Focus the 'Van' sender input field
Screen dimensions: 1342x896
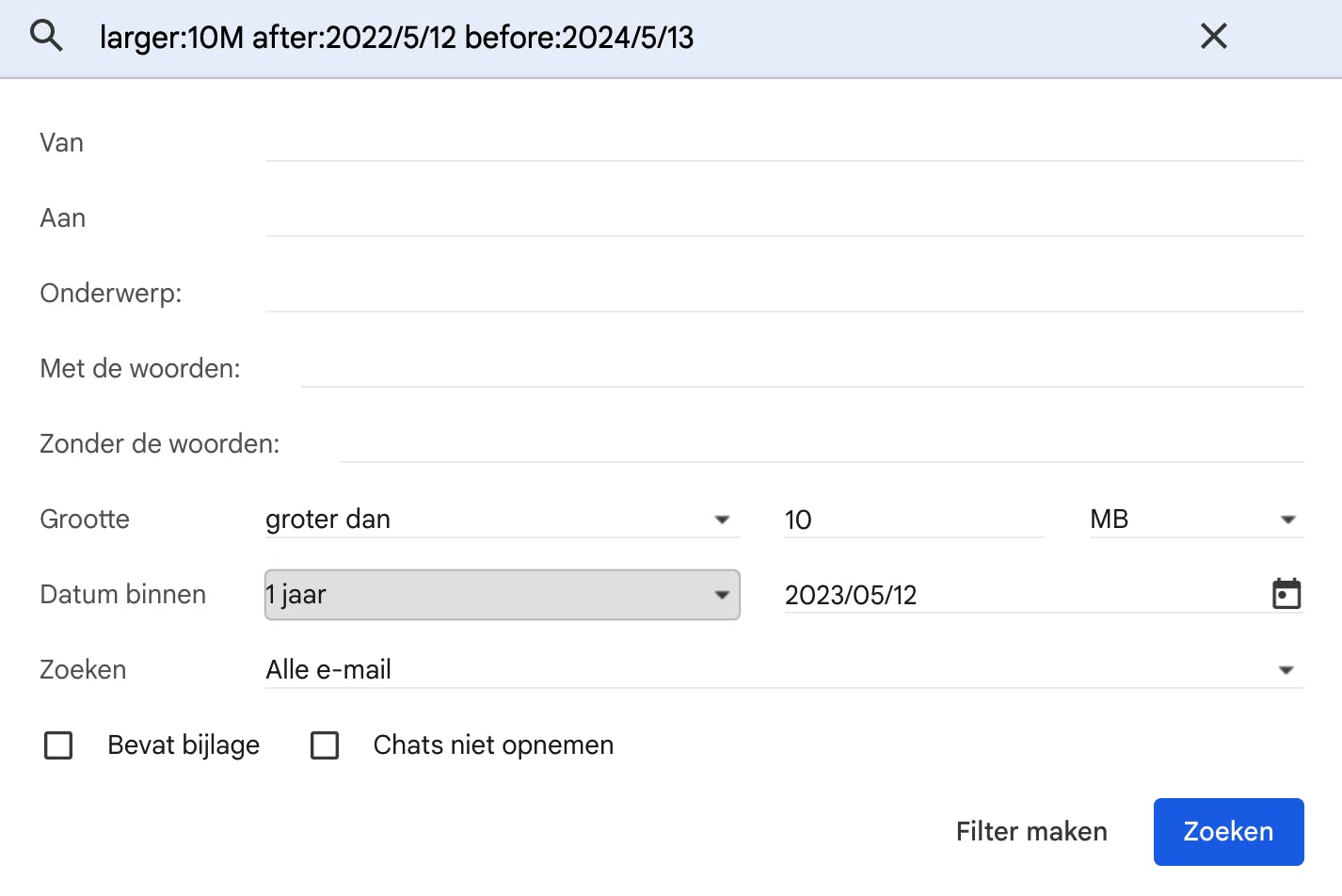[x=783, y=143]
